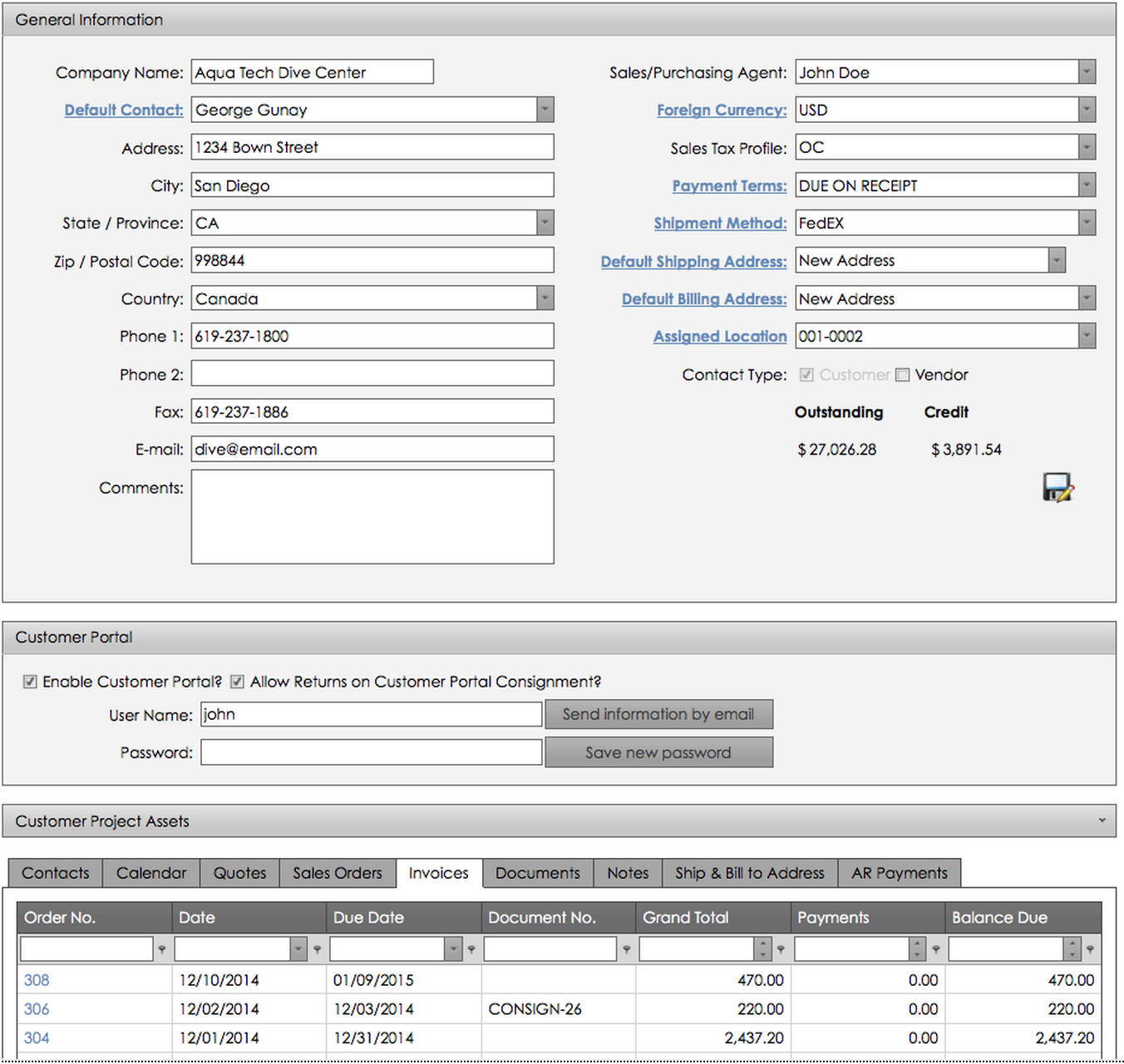
Task: Open Default Billing Address dropdown
Action: coord(1087,298)
